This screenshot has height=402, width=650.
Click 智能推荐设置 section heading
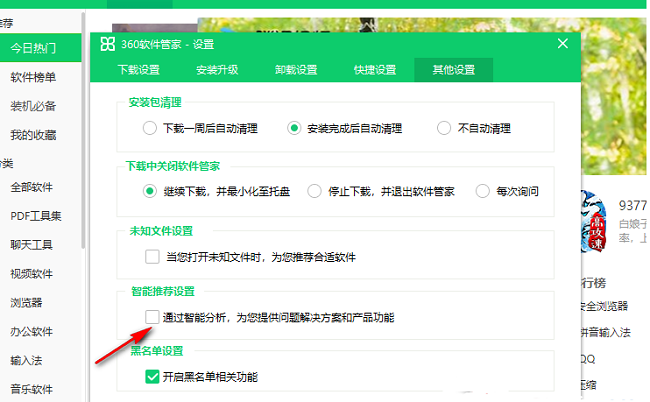(163, 291)
